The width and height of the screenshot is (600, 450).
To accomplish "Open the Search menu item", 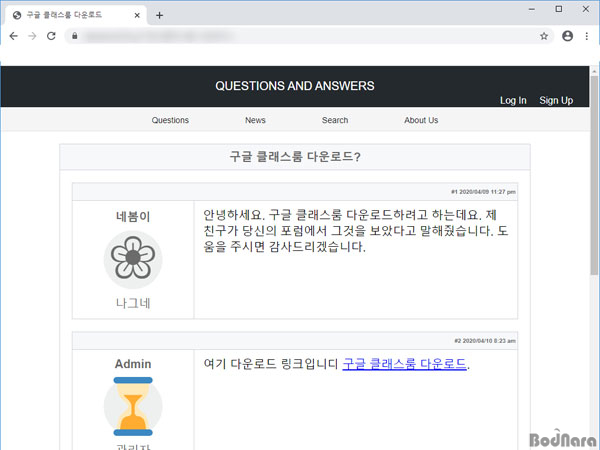I will (335, 120).
